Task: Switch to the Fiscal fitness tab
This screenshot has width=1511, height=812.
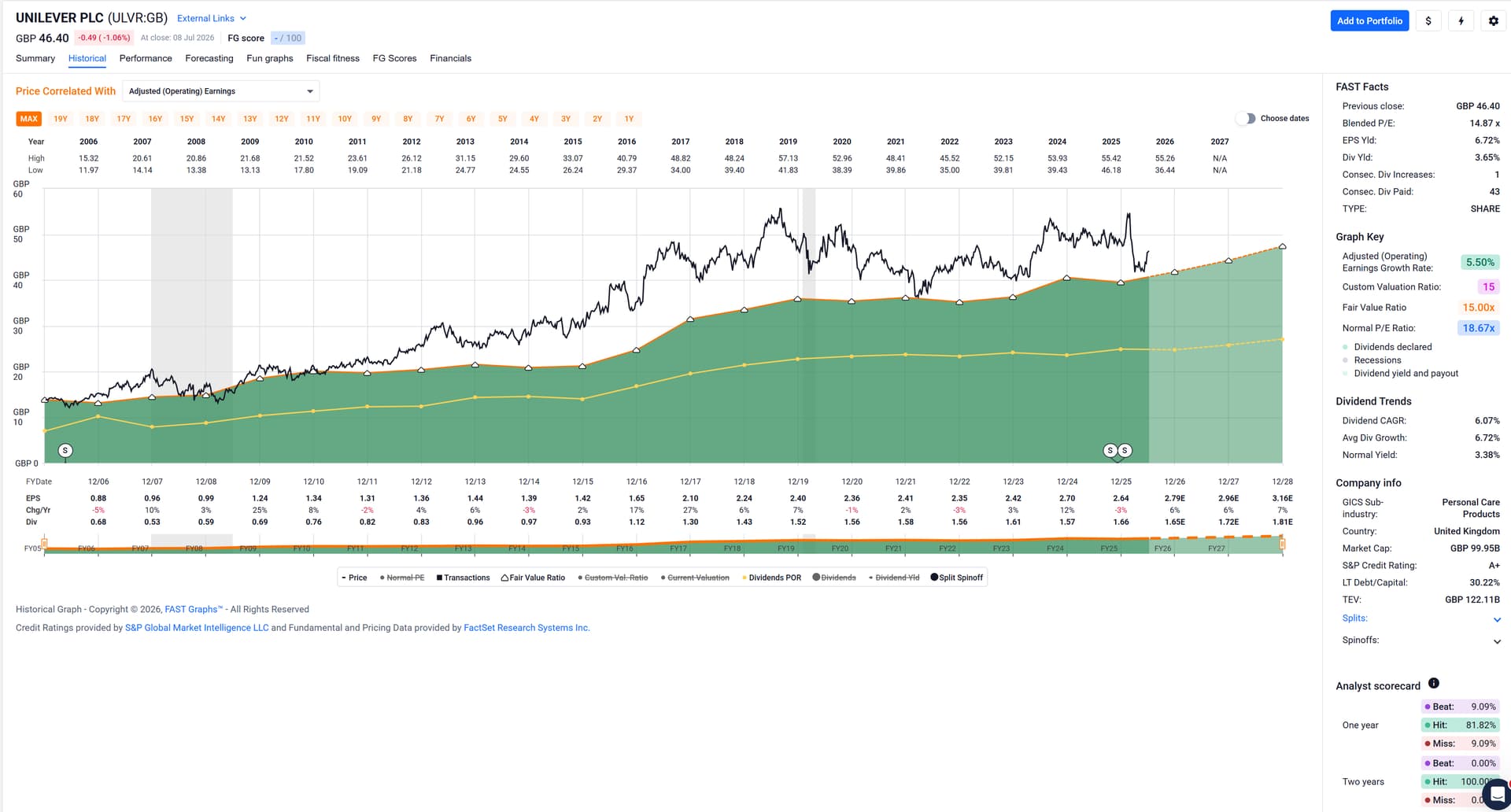Action: click(x=333, y=58)
